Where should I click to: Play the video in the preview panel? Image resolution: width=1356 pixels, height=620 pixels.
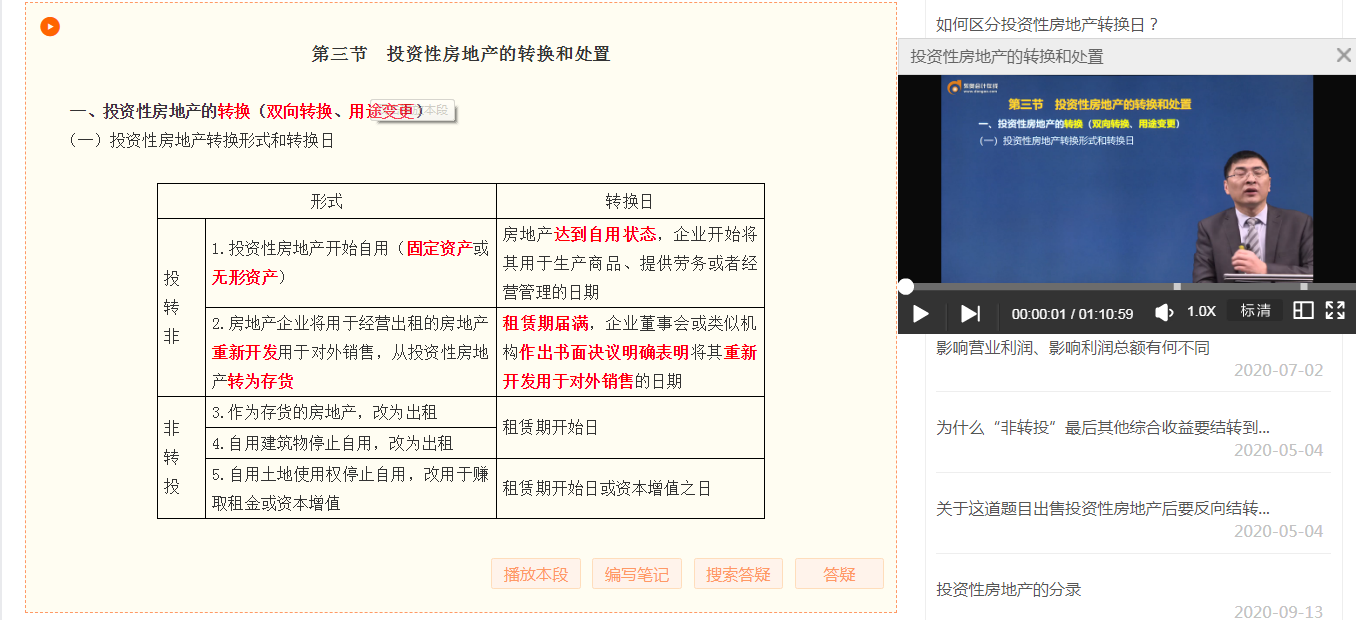coord(918,313)
